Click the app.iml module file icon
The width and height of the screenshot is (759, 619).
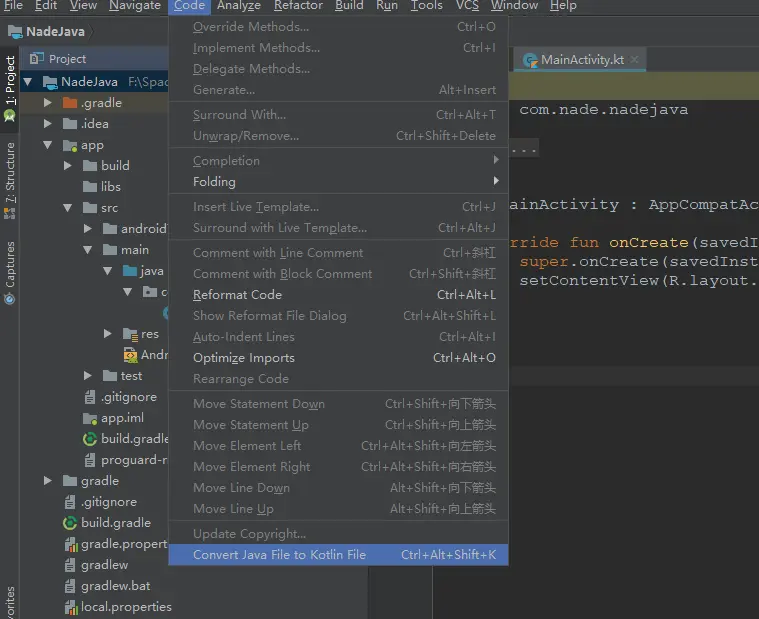90,418
